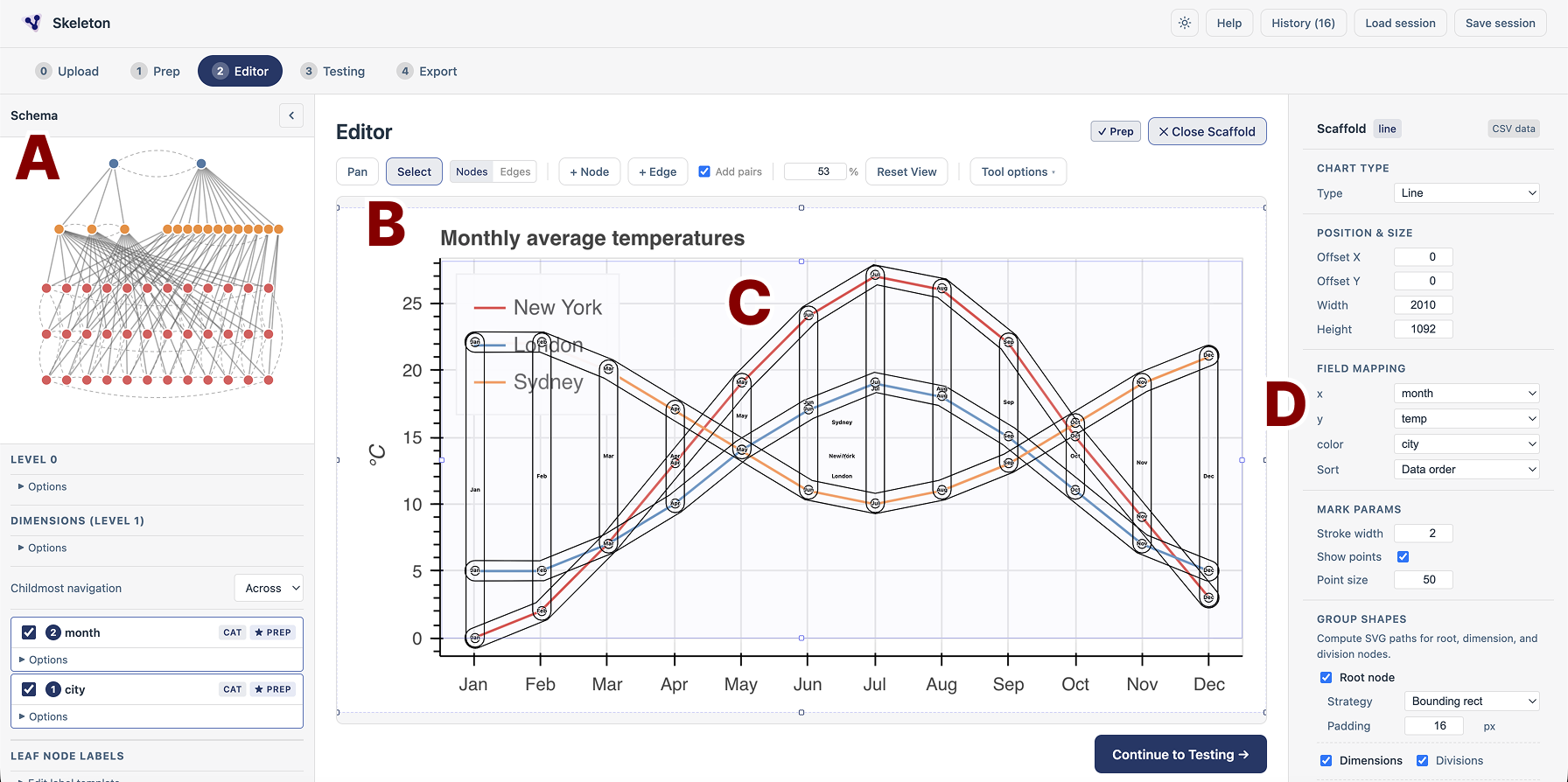Expand the city Options disclosure
The height and width of the screenshot is (782, 1568).
point(44,716)
